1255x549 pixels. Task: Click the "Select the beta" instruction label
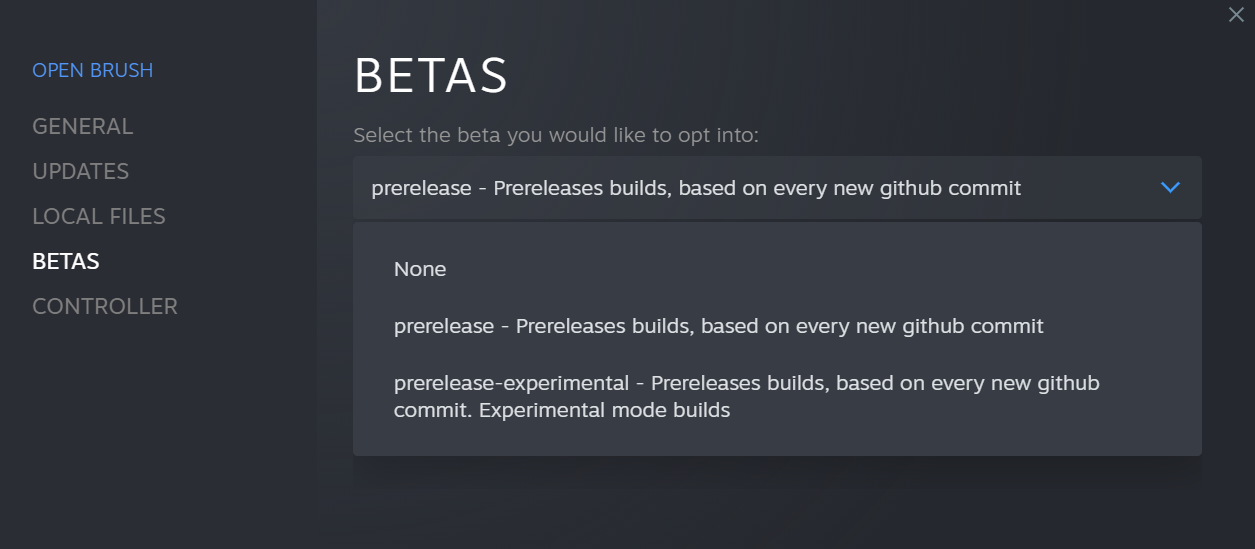click(x=555, y=135)
